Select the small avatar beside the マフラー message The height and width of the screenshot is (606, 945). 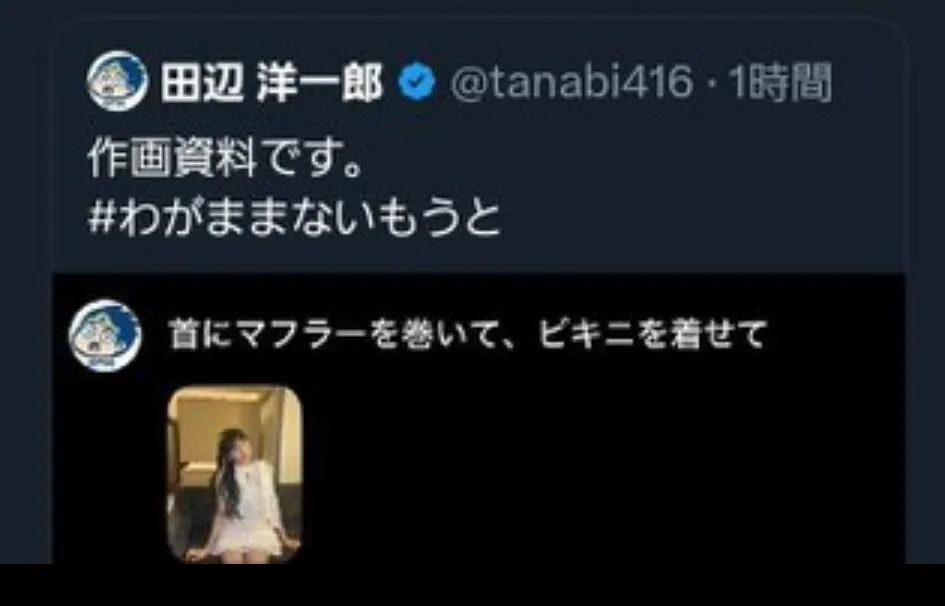(x=105, y=336)
